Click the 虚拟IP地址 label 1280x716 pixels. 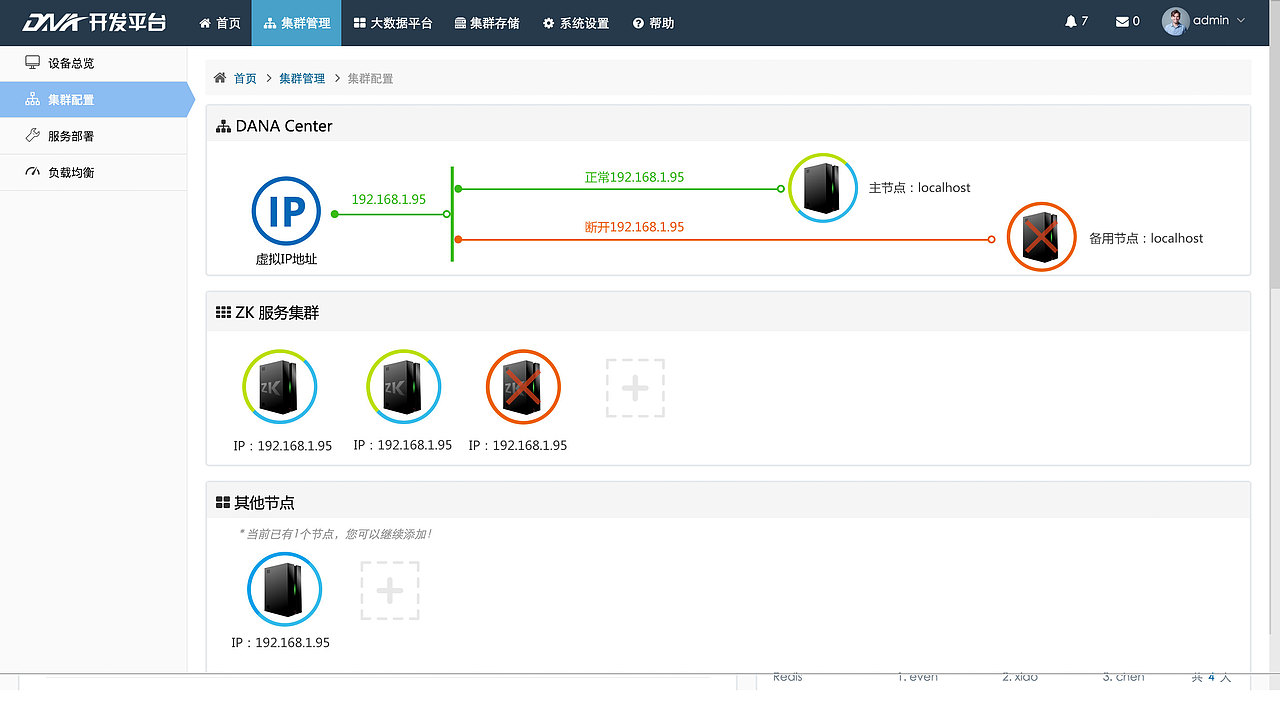click(x=286, y=259)
